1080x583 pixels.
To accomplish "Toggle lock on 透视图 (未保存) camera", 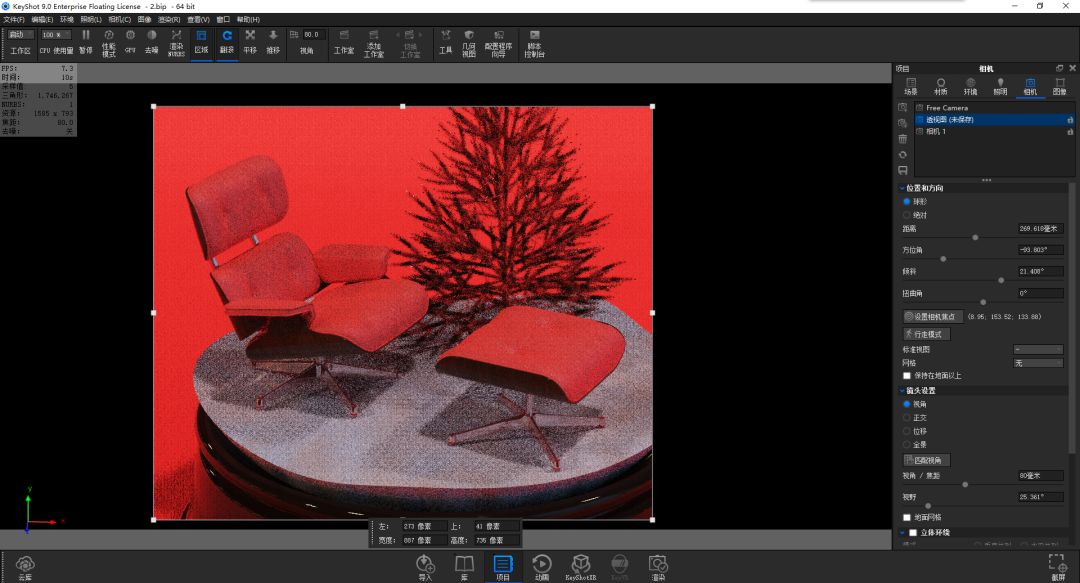I will click(1070, 120).
